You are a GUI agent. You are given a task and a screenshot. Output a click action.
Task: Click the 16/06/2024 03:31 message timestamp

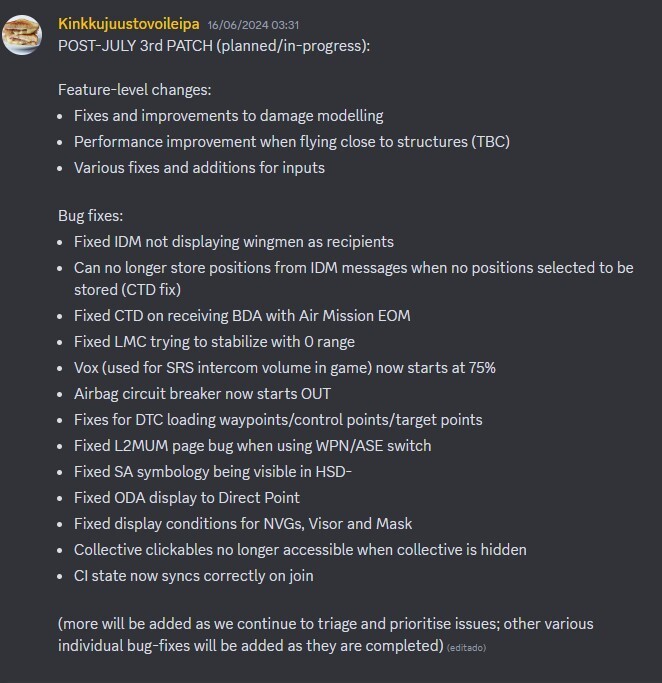click(x=253, y=25)
